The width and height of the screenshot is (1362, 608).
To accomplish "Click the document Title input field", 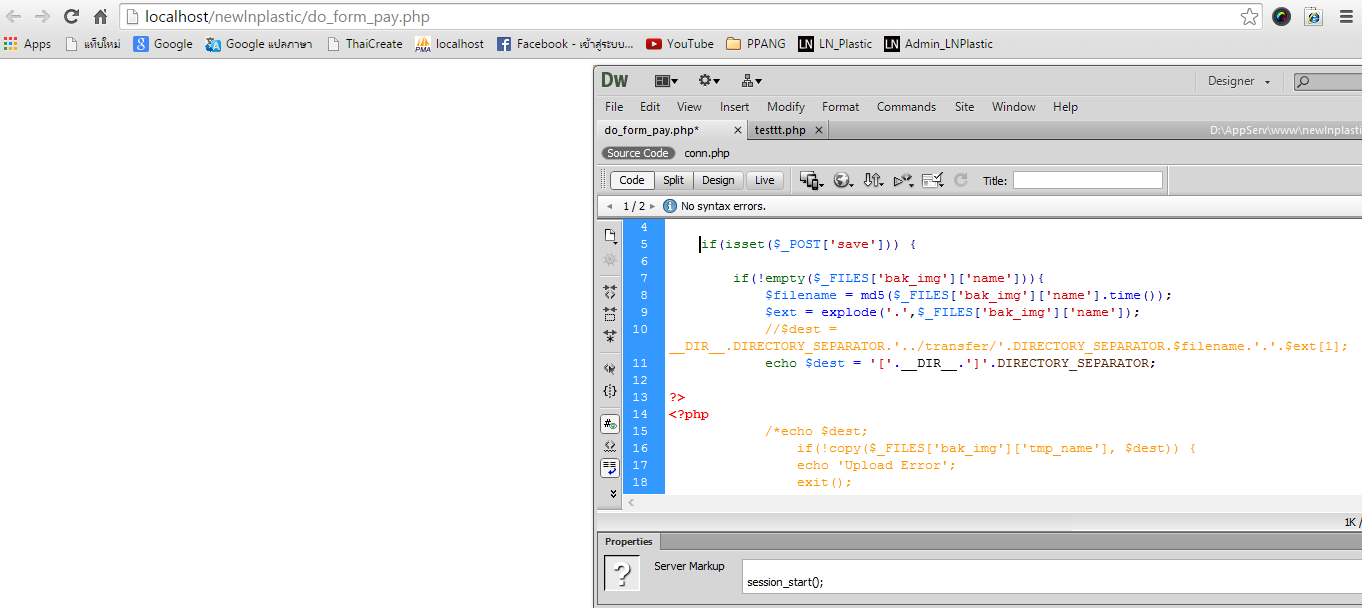I will point(1088,180).
